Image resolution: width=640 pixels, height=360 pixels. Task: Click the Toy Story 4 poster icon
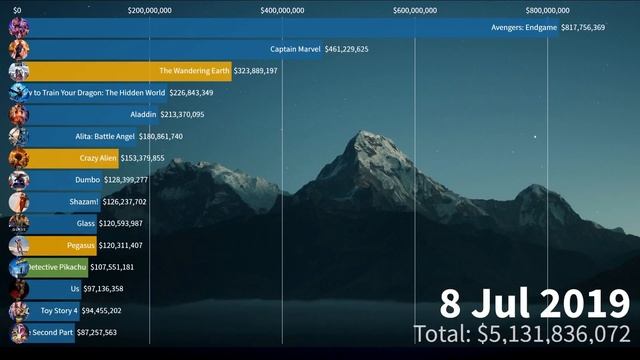(19, 311)
